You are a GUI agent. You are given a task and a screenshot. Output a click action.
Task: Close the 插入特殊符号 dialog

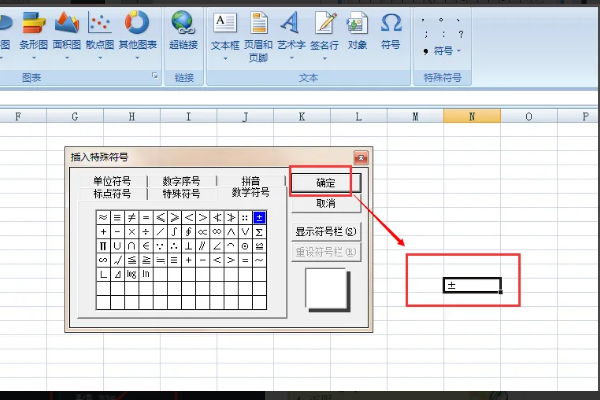coord(361,157)
